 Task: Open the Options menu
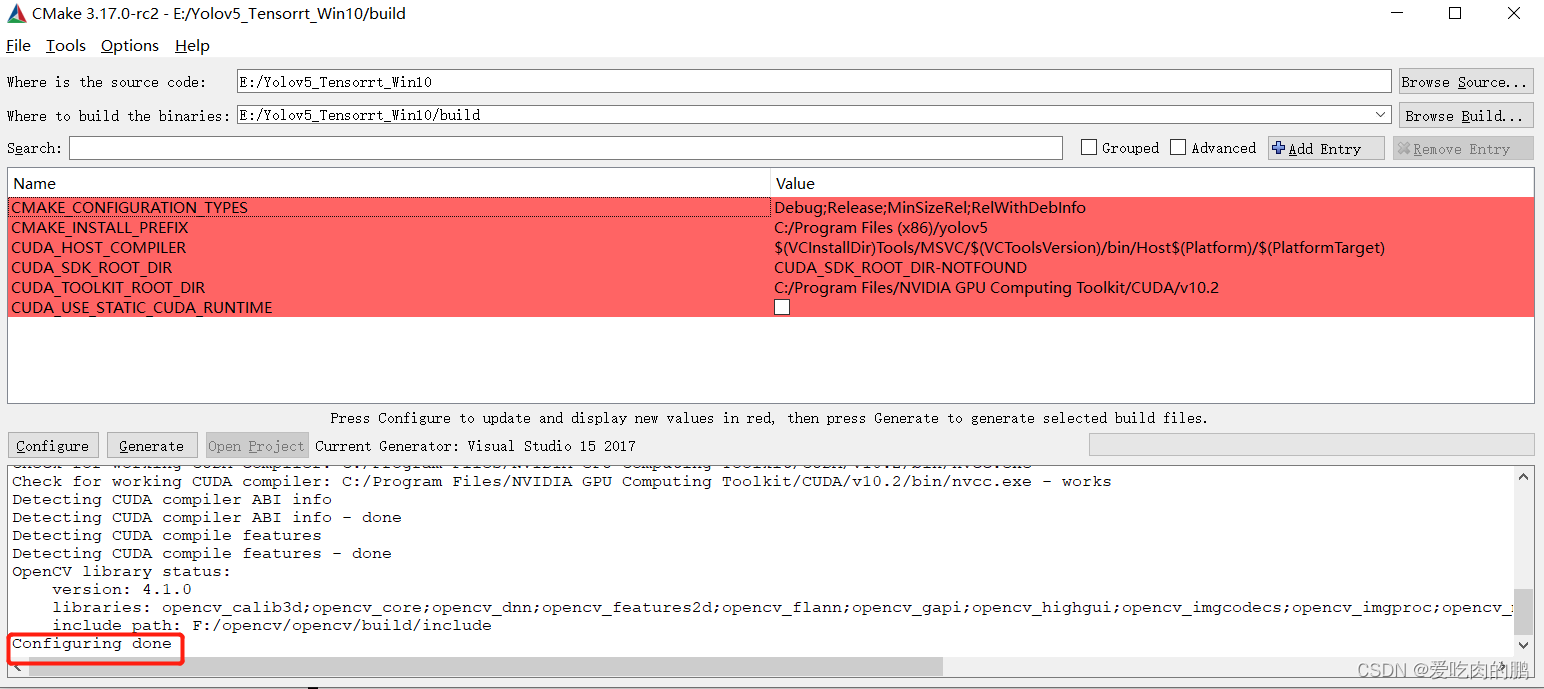(x=130, y=46)
